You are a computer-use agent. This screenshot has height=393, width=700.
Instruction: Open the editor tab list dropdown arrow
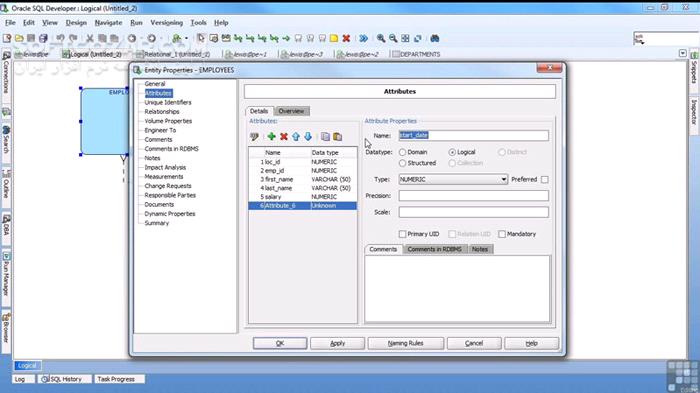[683, 54]
